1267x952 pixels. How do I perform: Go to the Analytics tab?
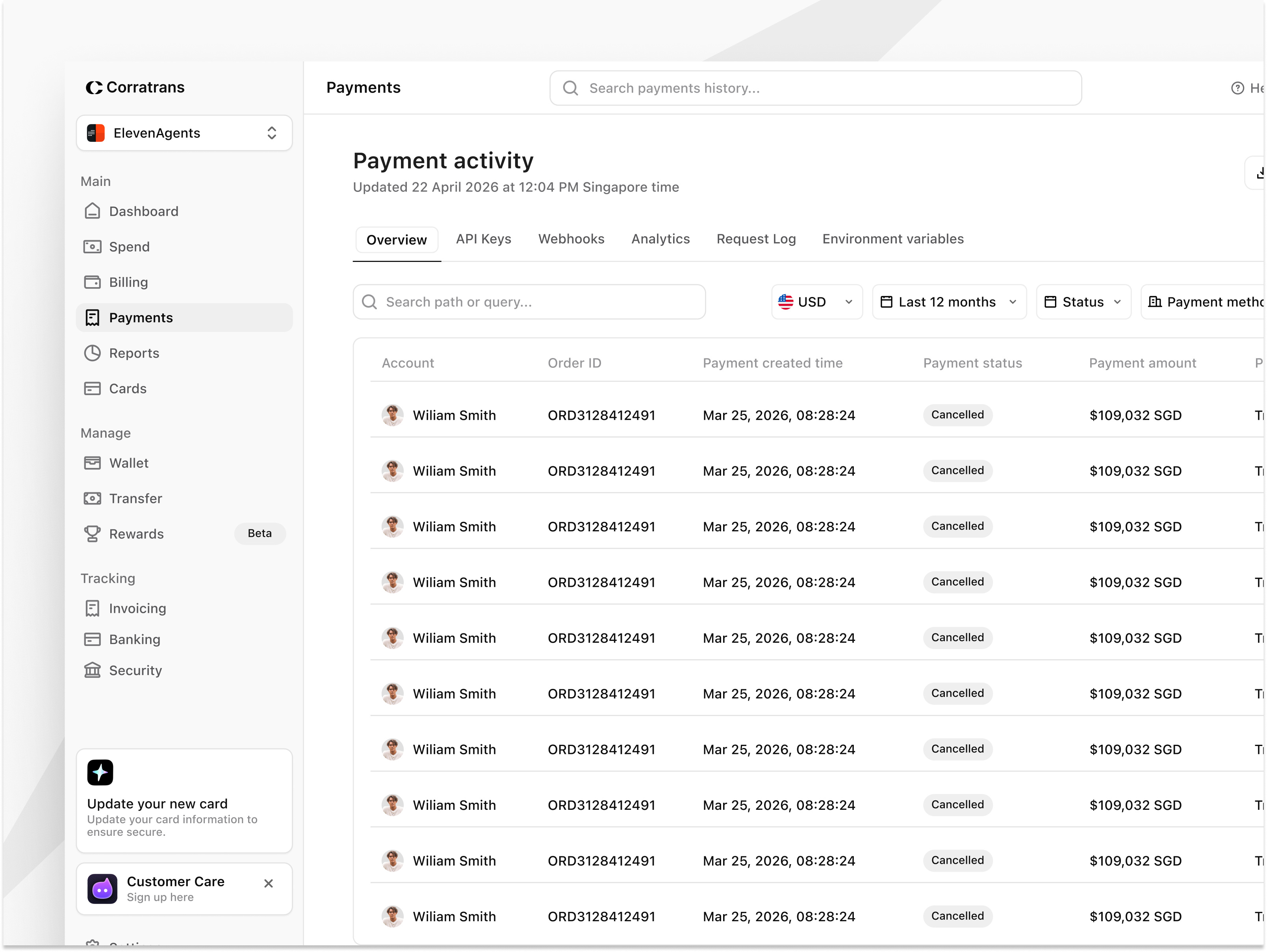[x=660, y=239]
